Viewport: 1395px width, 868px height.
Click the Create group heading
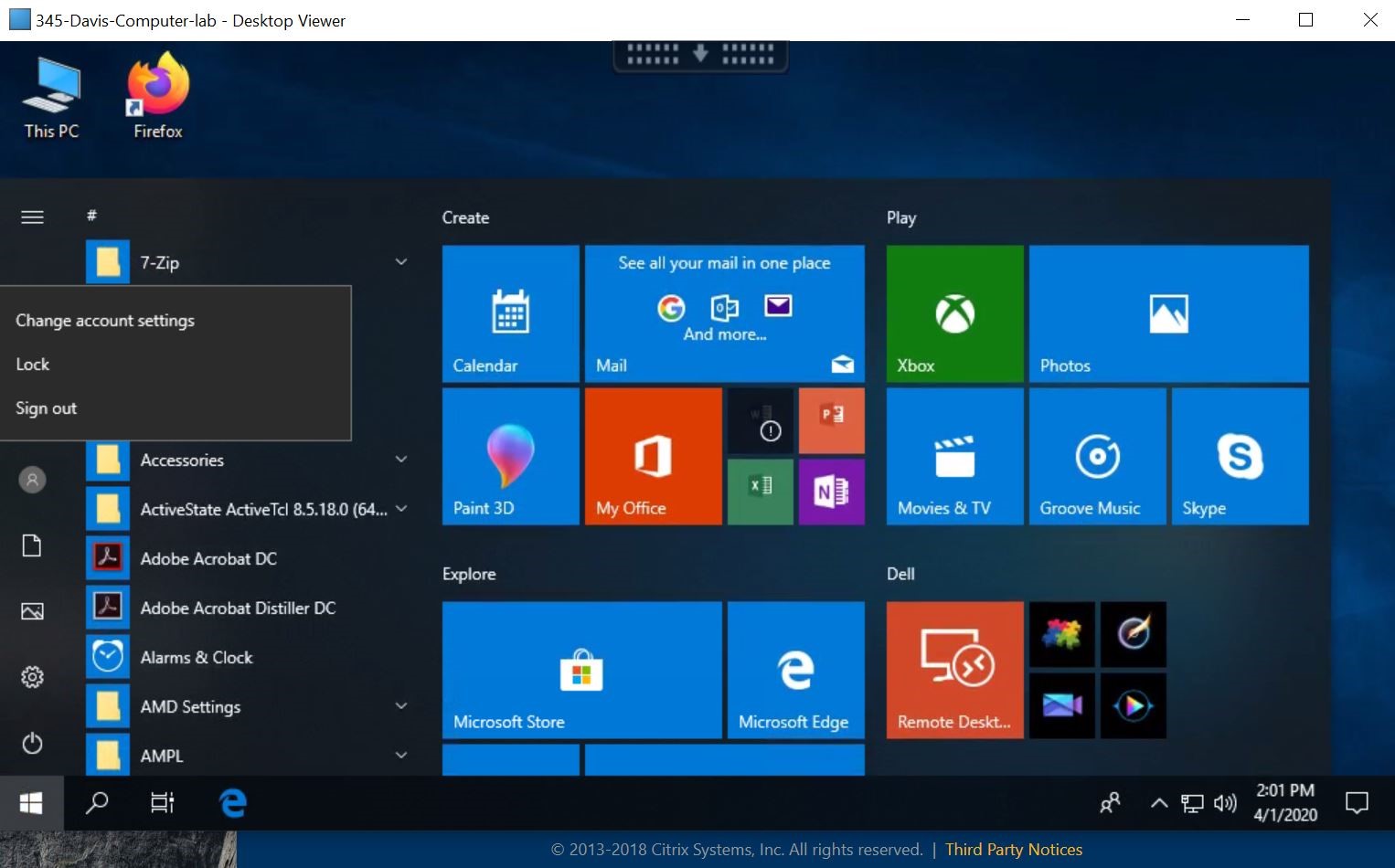pyautogui.click(x=465, y=217)
